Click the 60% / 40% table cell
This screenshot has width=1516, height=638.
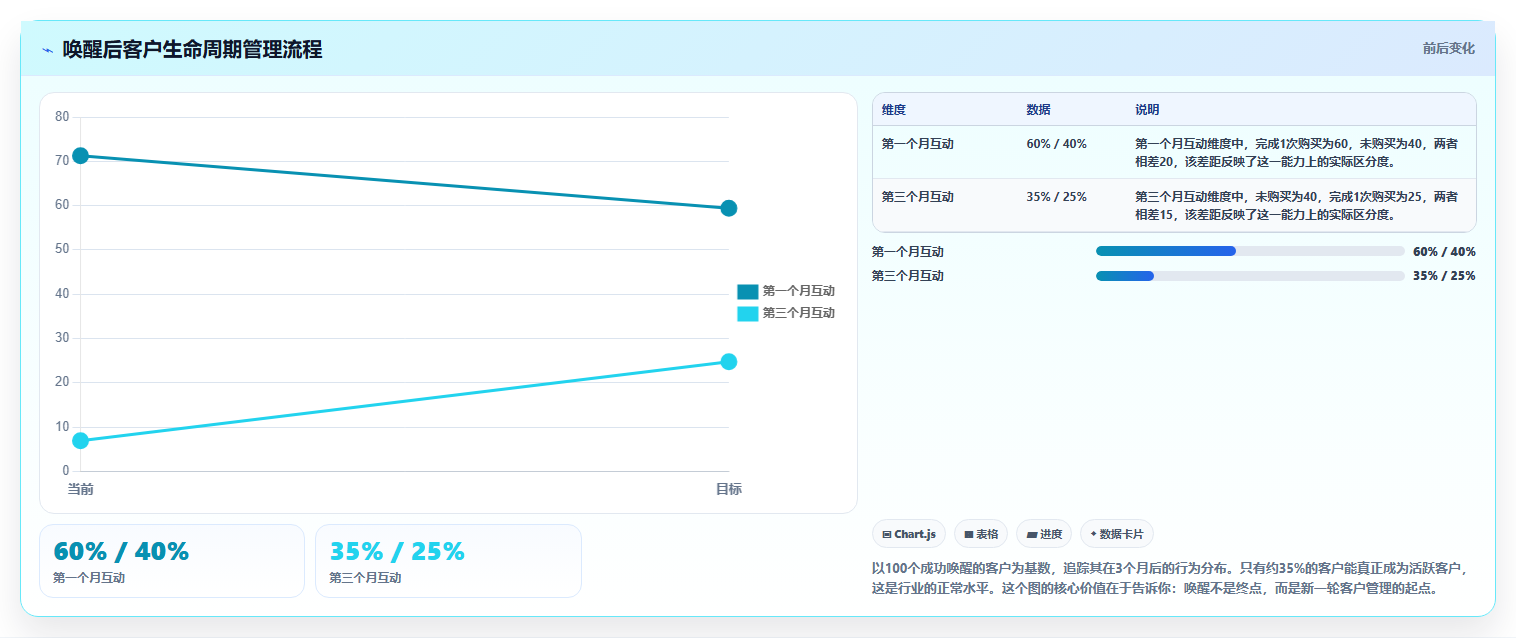point(1056,144)
